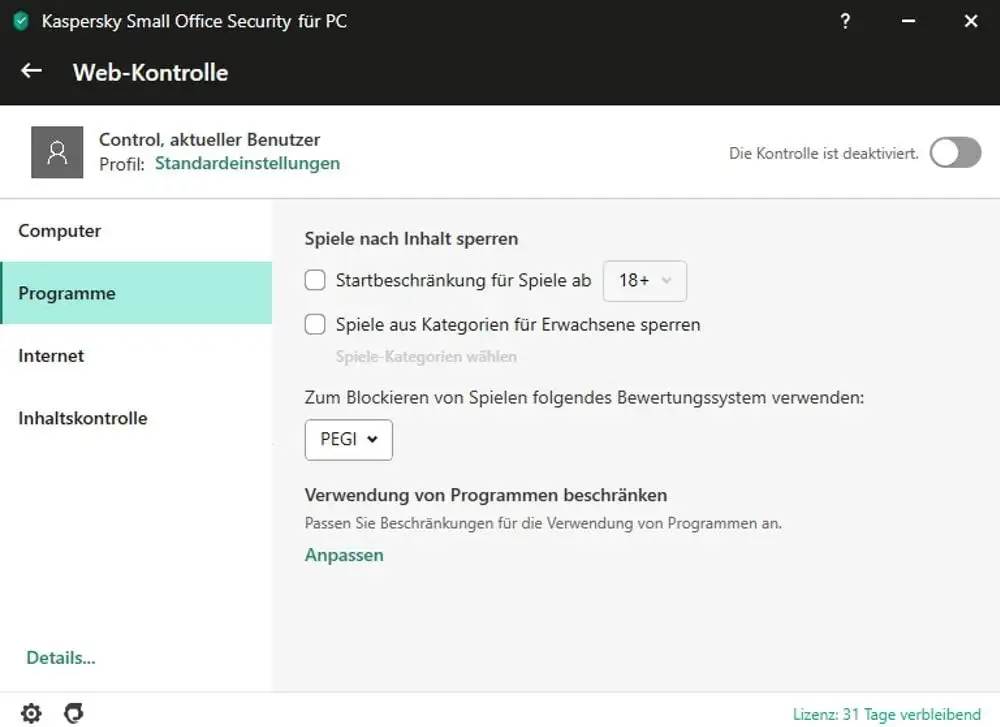
Task: Open the 18+ age rating dropdown
Action: pos(645,281)
